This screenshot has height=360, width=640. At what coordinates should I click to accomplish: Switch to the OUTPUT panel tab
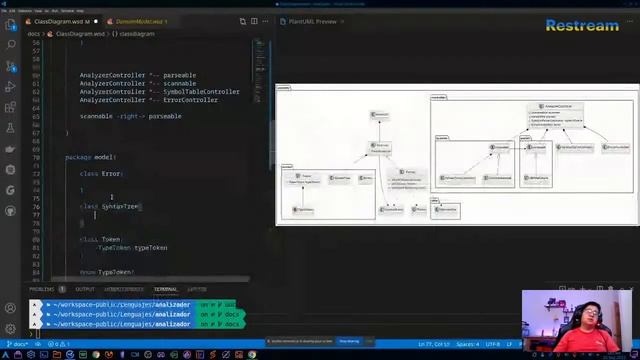tap(85, 289)
